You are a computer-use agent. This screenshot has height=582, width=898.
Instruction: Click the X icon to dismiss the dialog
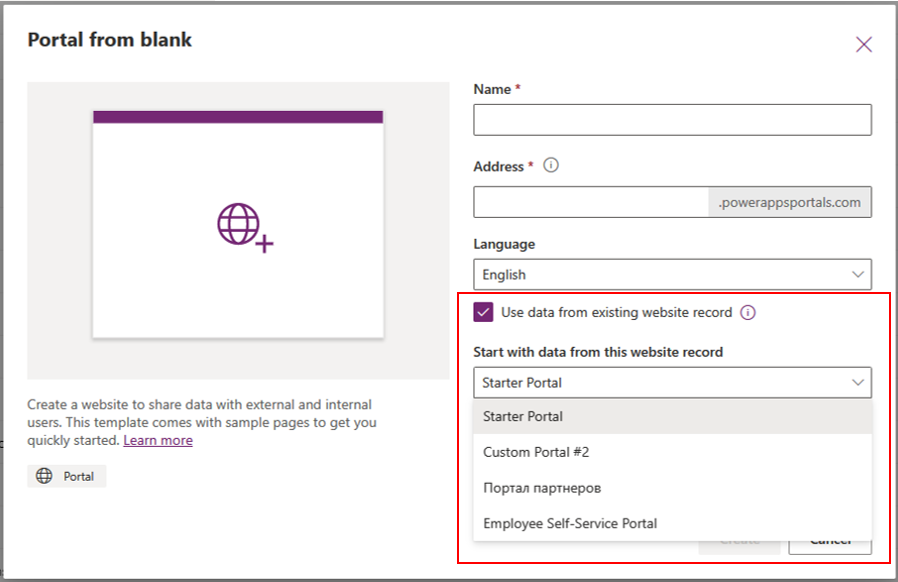click(x=863, y=44)
